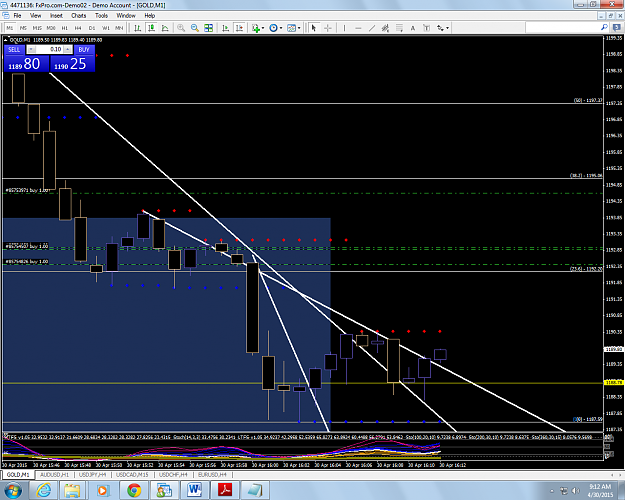This screenshot has height=500, width=625.
Task: Select the candlestick chart display icon
Action: (x=151, y=28)
